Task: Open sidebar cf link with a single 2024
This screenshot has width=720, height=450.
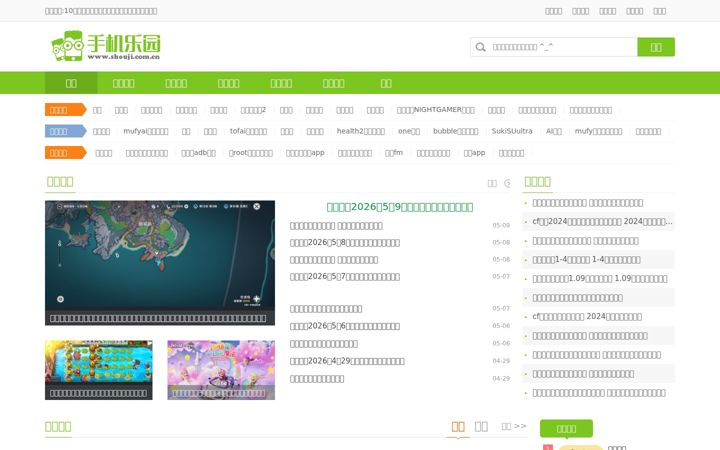Action: pos(587,317)
